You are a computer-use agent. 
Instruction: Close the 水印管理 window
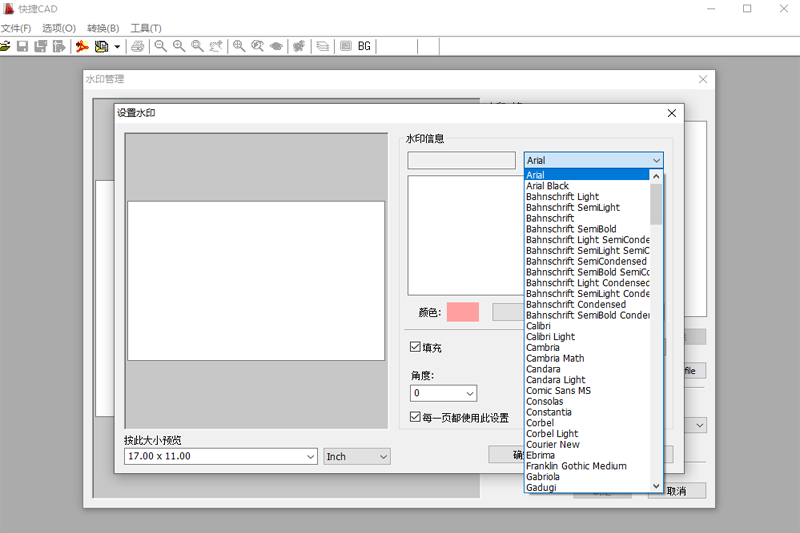coord(703,80)
